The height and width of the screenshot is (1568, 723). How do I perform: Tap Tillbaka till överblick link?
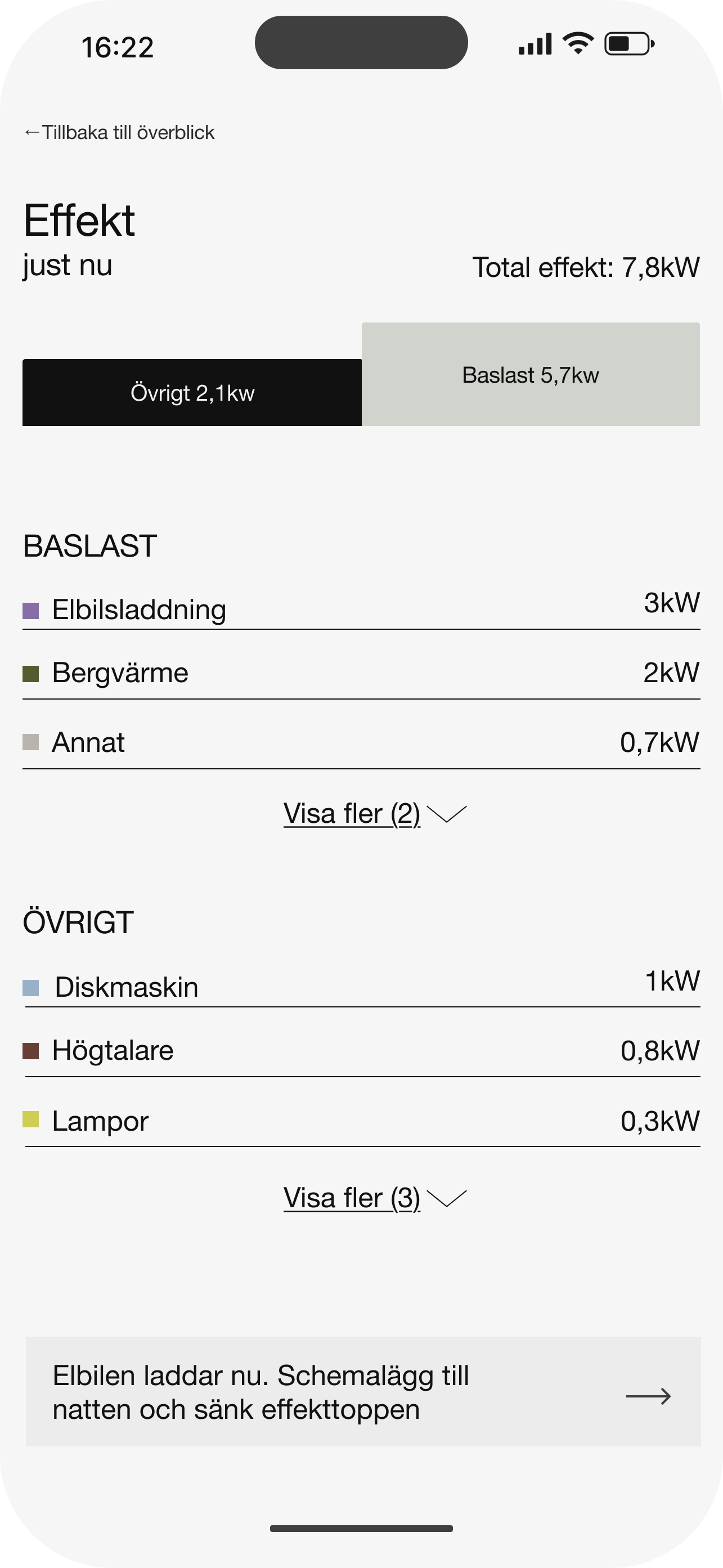(128, 133)
